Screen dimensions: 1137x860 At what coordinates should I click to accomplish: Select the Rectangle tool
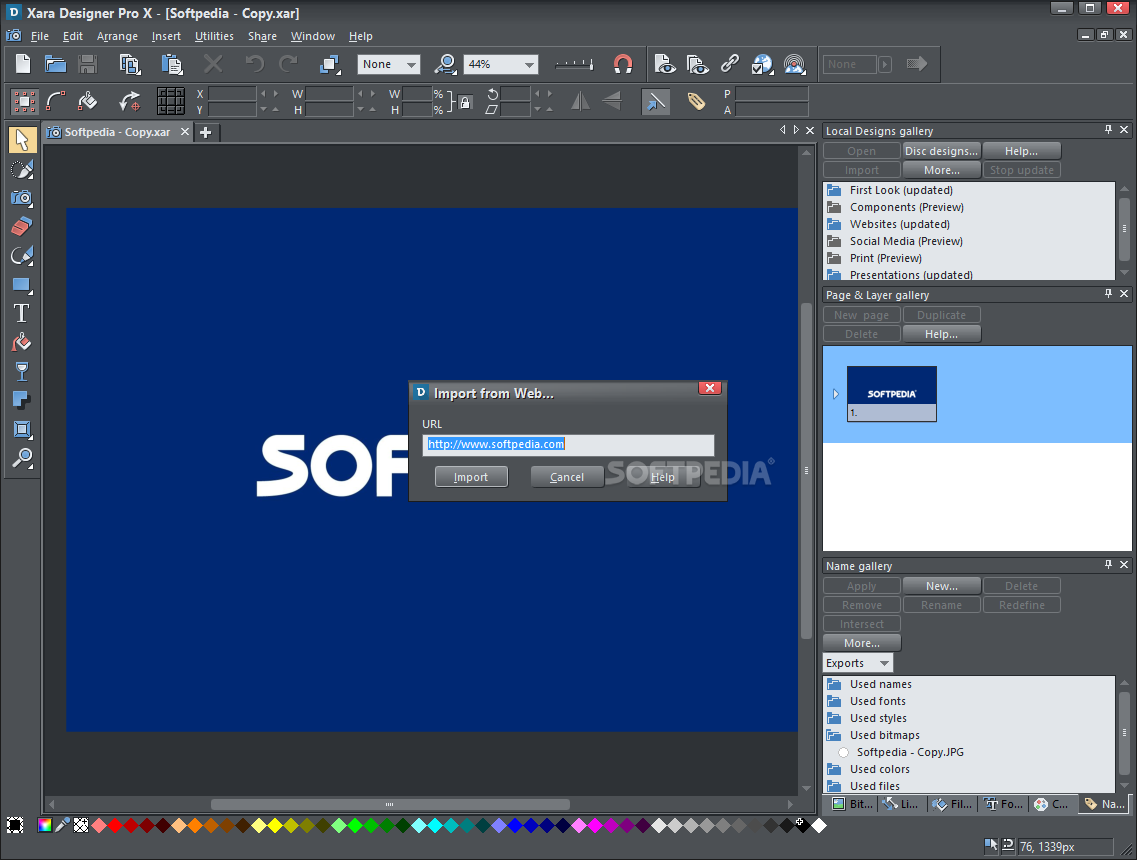point(22,284)
